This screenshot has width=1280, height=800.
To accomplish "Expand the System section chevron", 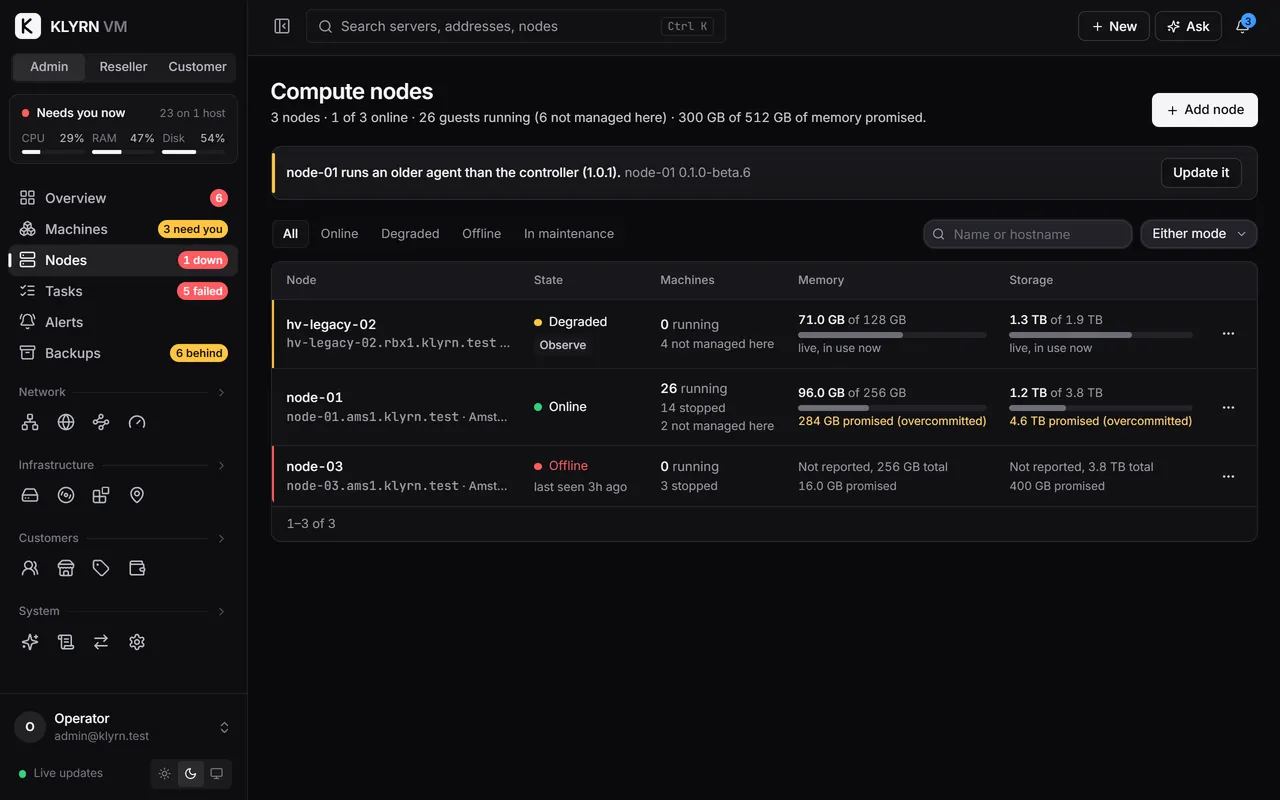I will 221,611.
